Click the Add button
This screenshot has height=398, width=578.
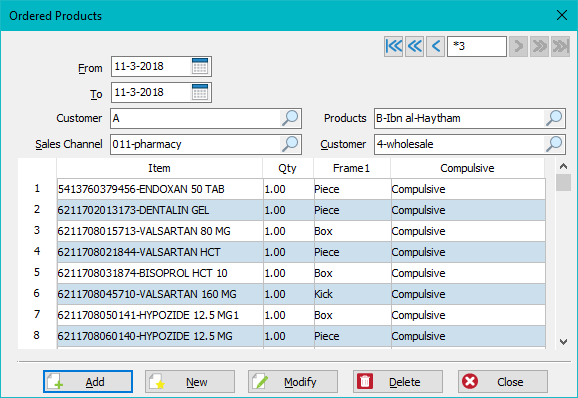click(x=88, y=381)
